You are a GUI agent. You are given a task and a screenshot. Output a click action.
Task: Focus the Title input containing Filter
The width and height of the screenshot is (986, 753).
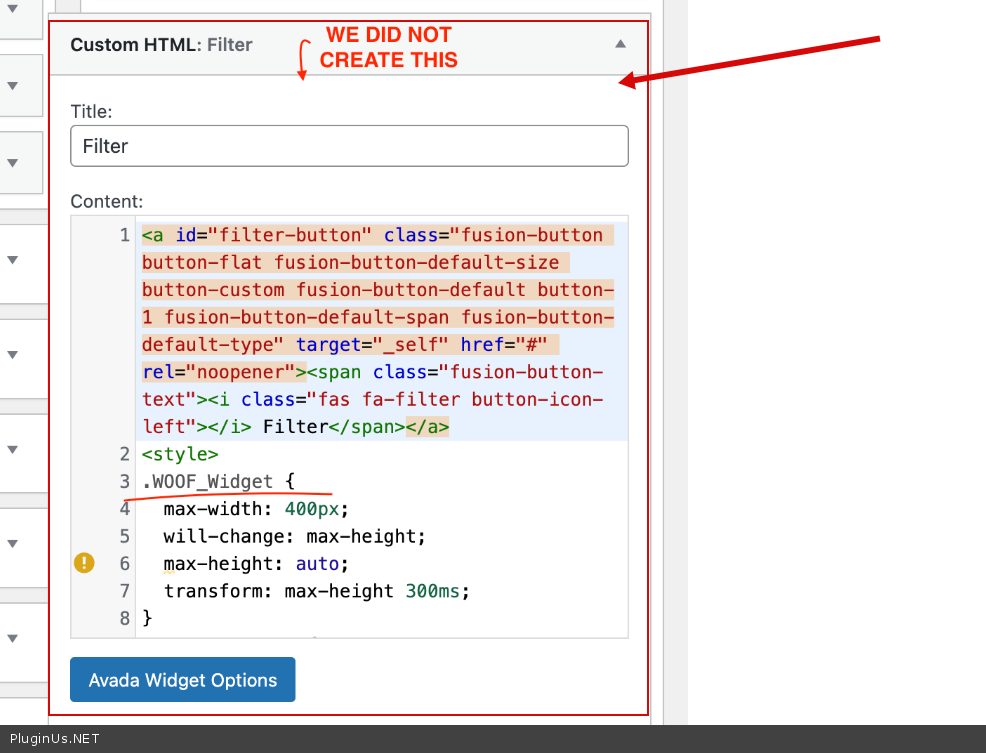(349, 146)
